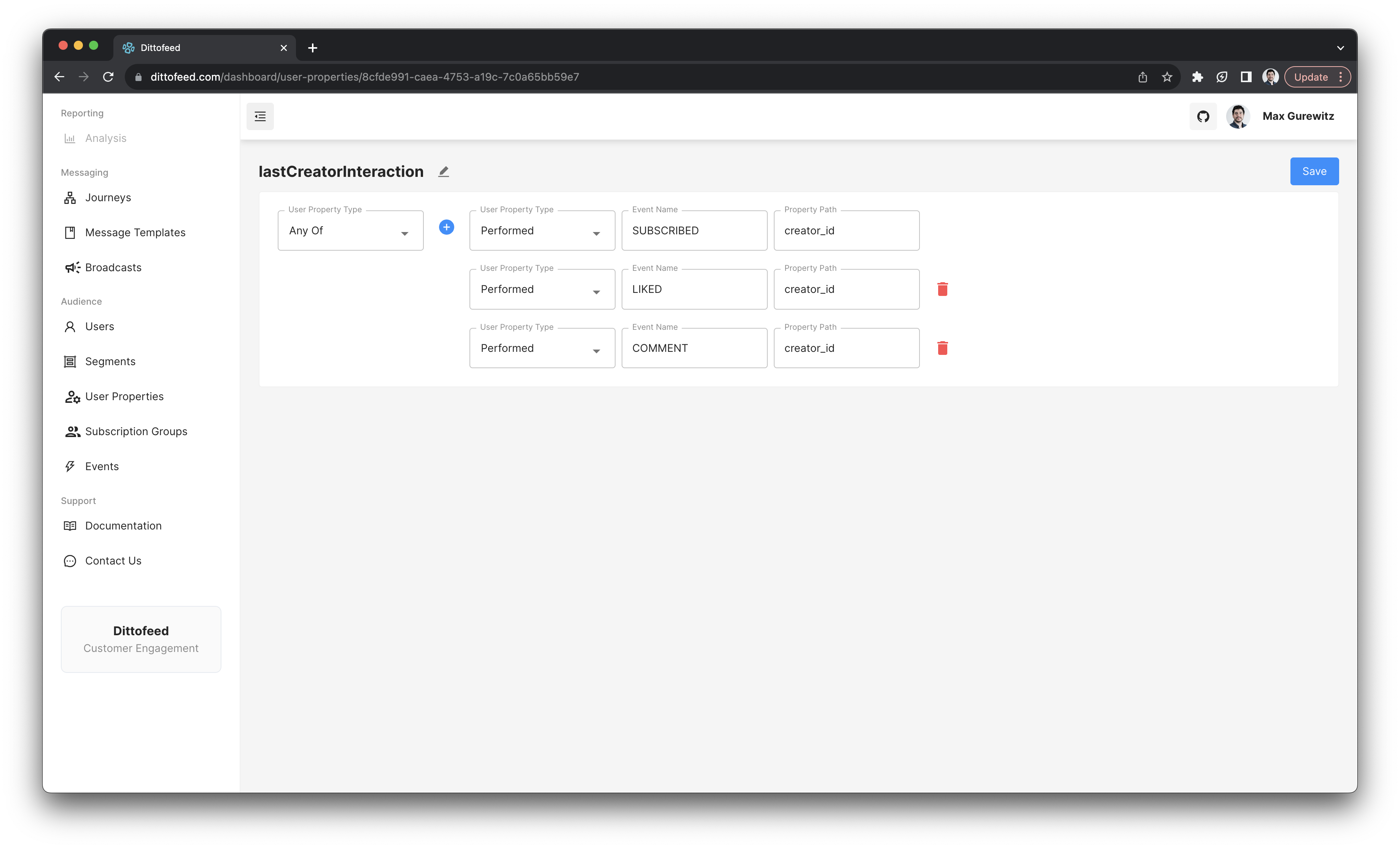The height and width of the screenshot is (849, 1400).
Task: Click the Subscription Groups people icon
Action: point(72,432)
